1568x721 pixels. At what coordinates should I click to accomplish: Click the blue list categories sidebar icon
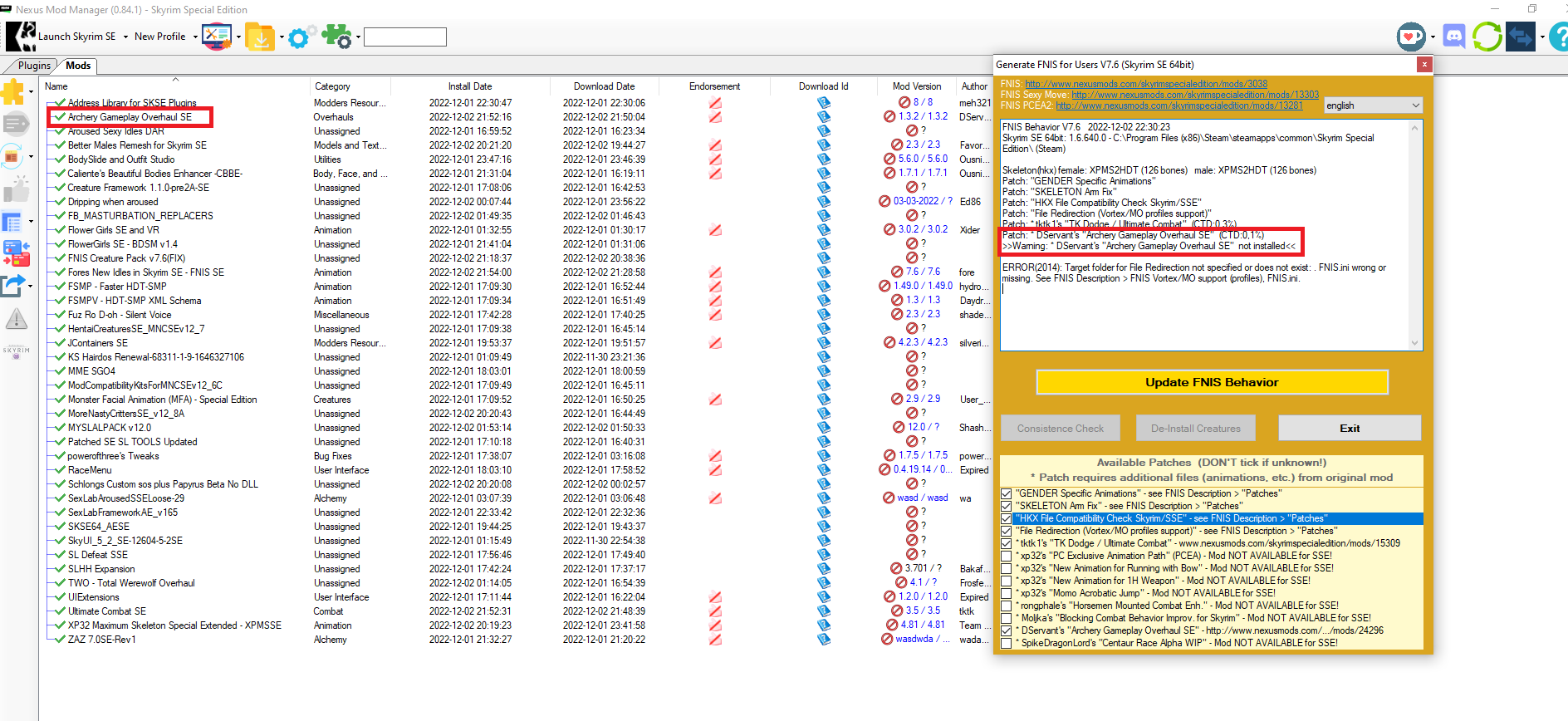tap(12, 222)
